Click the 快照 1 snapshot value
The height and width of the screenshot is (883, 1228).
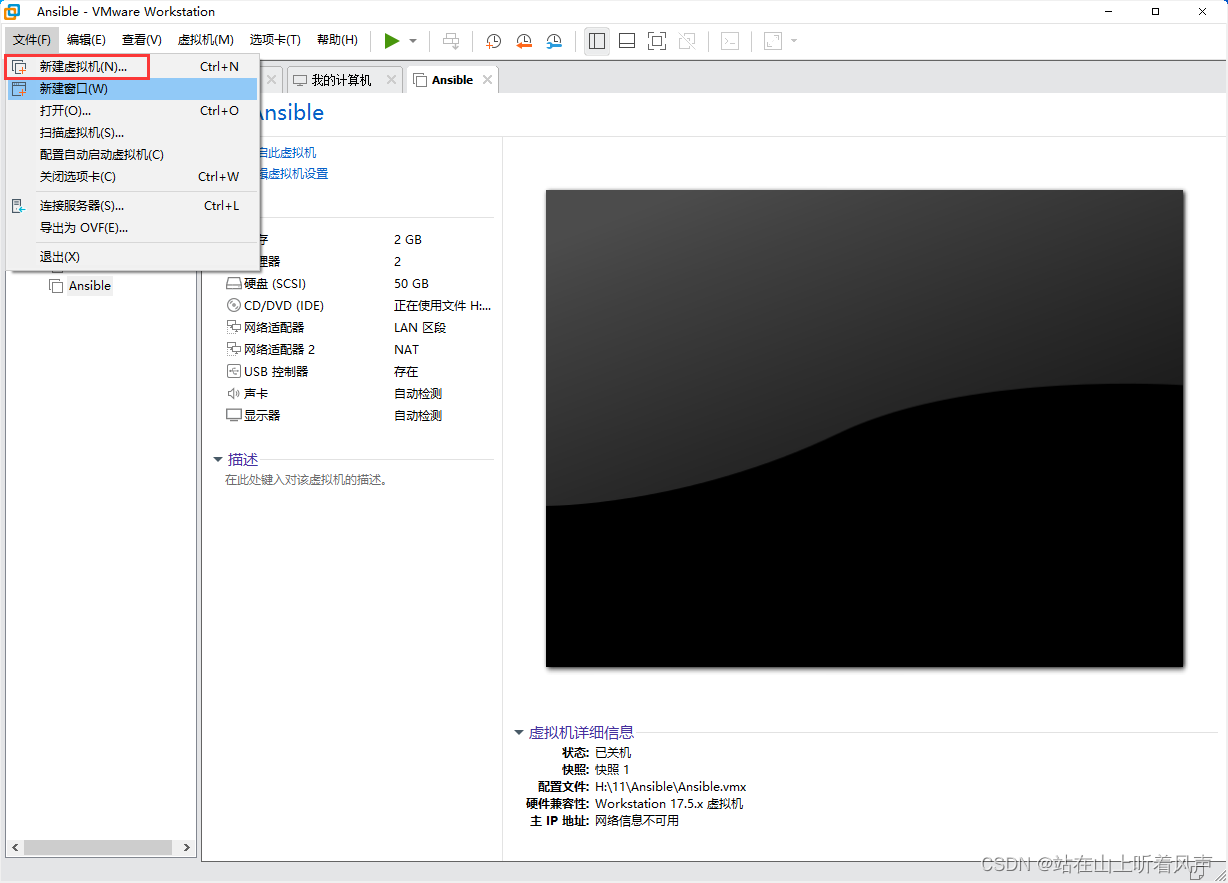[x=612, y=770]
